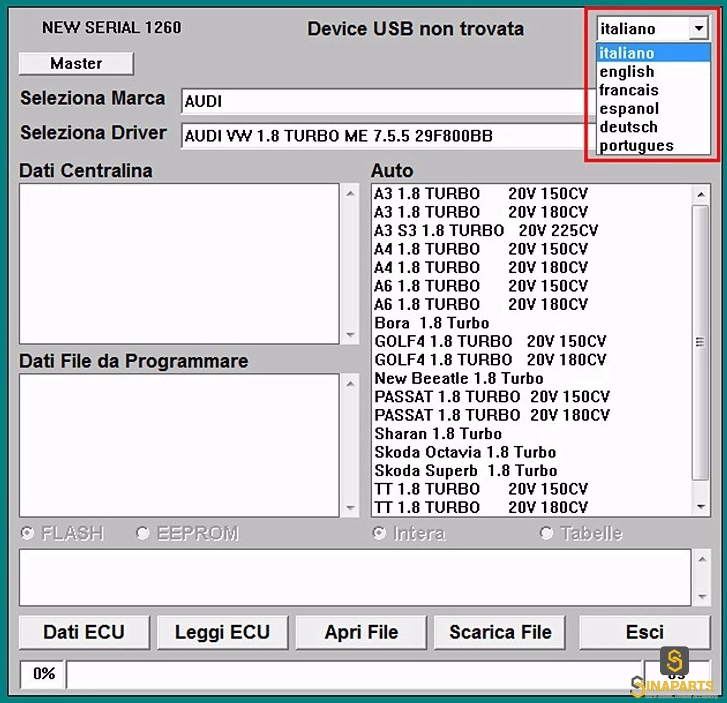Click inside Dati File da Programmare text area
This screenshot has height=703, width=727.
[179, 445]
